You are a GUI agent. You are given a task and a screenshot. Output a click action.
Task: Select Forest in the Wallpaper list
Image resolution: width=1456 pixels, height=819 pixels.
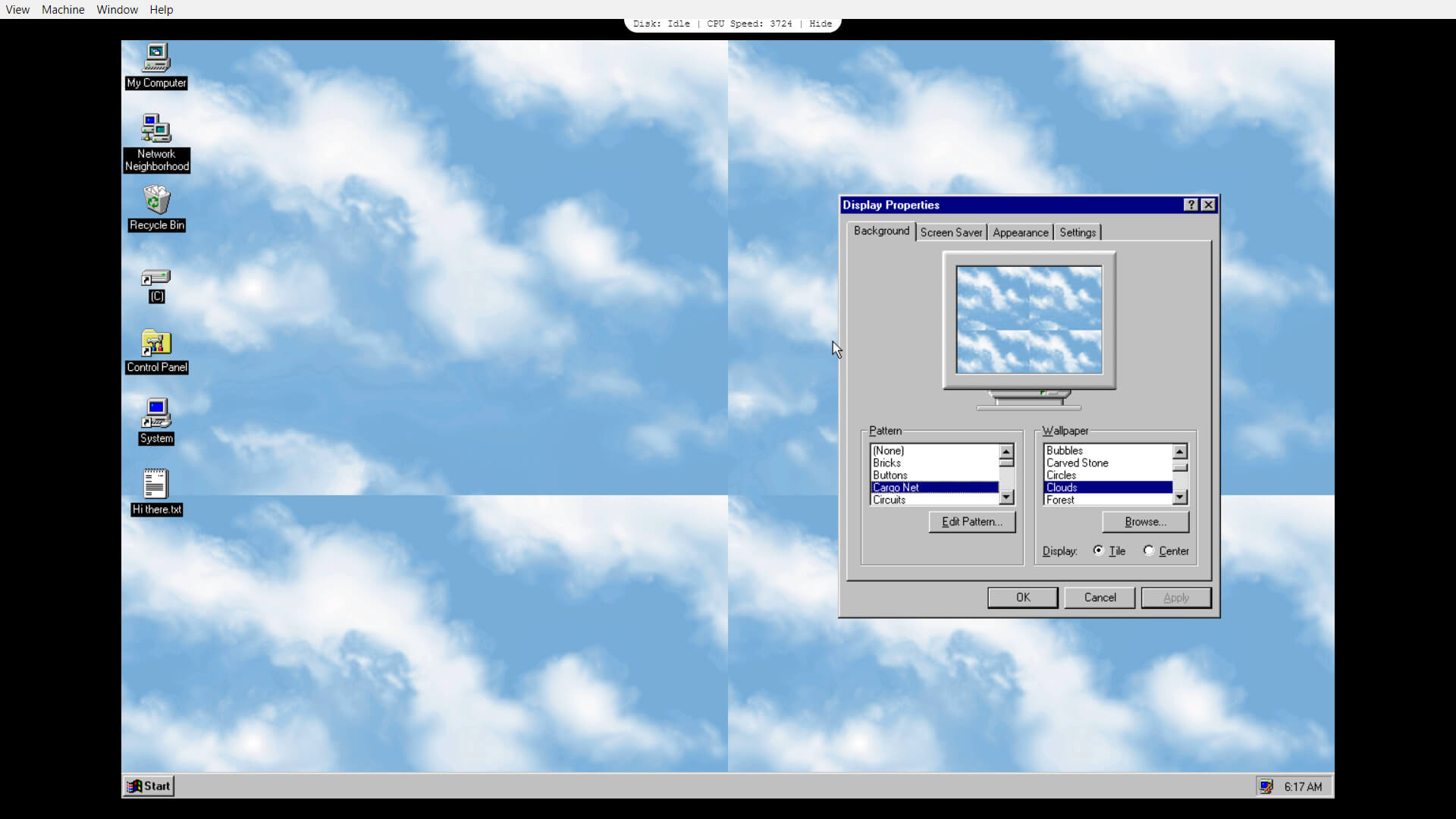(1107, 500)
